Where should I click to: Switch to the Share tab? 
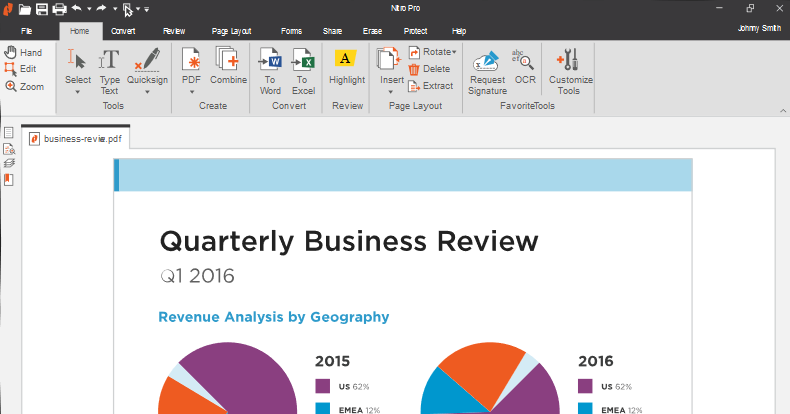tap(332, 31)
